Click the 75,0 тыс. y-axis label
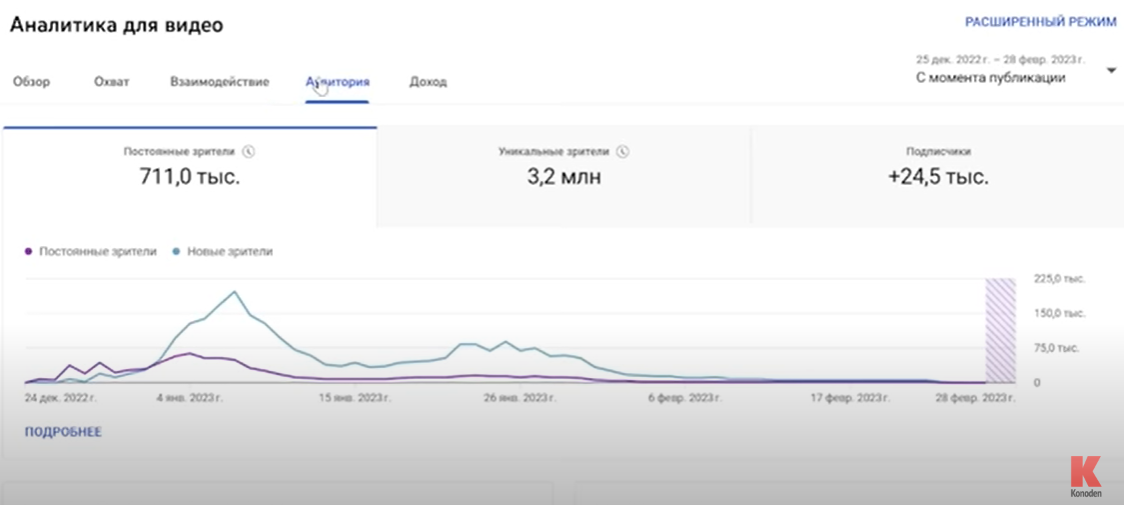This screenshot has height=505, width=1124. click(x=1057, y=348)
